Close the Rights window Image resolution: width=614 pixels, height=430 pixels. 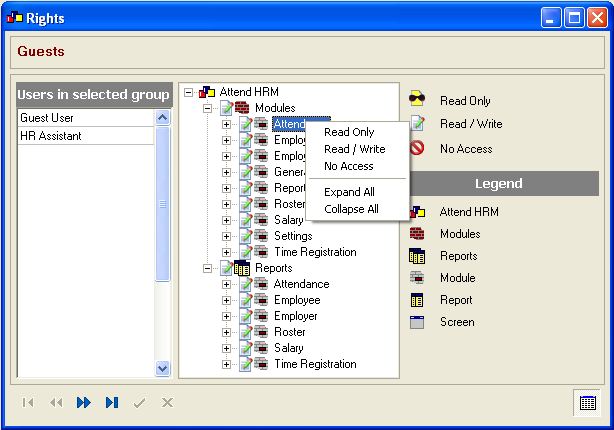597,18
